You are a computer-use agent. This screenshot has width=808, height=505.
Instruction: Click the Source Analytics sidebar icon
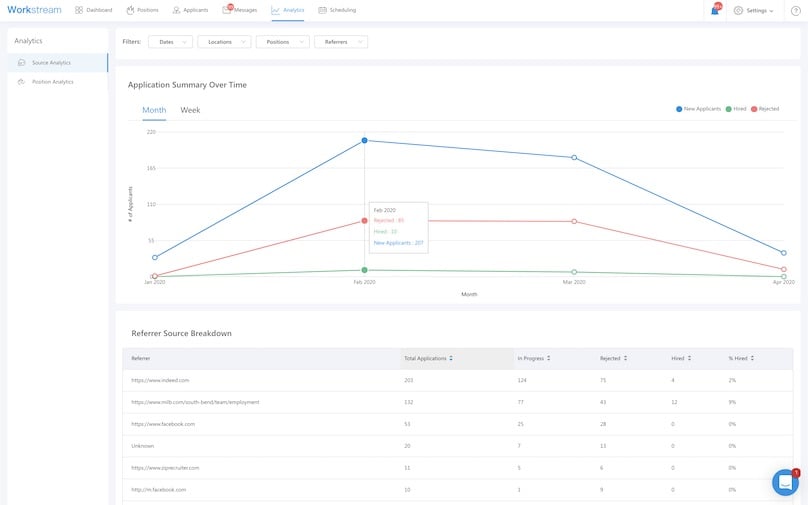[22, 62]
